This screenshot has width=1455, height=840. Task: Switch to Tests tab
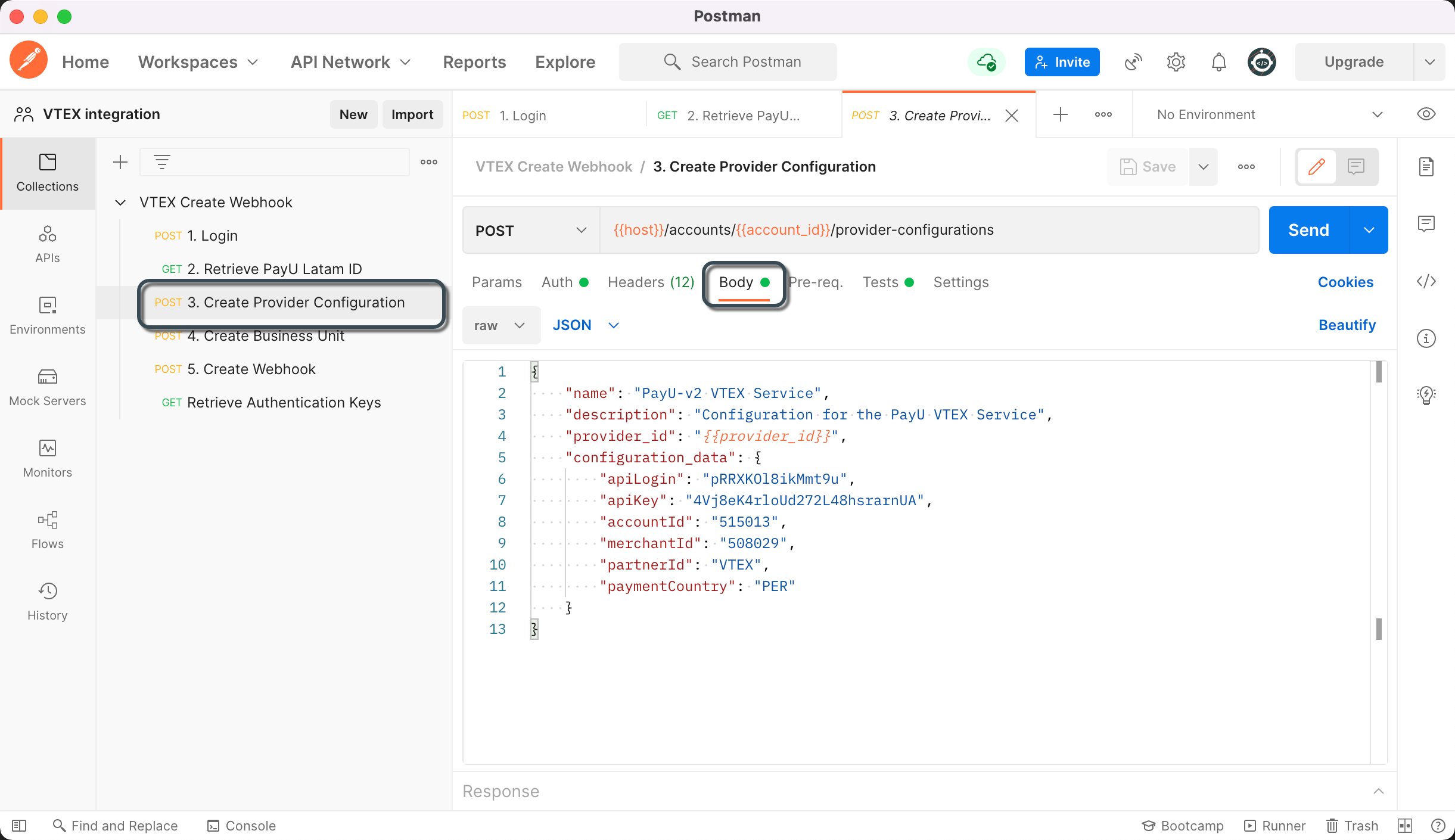(888, 282)
